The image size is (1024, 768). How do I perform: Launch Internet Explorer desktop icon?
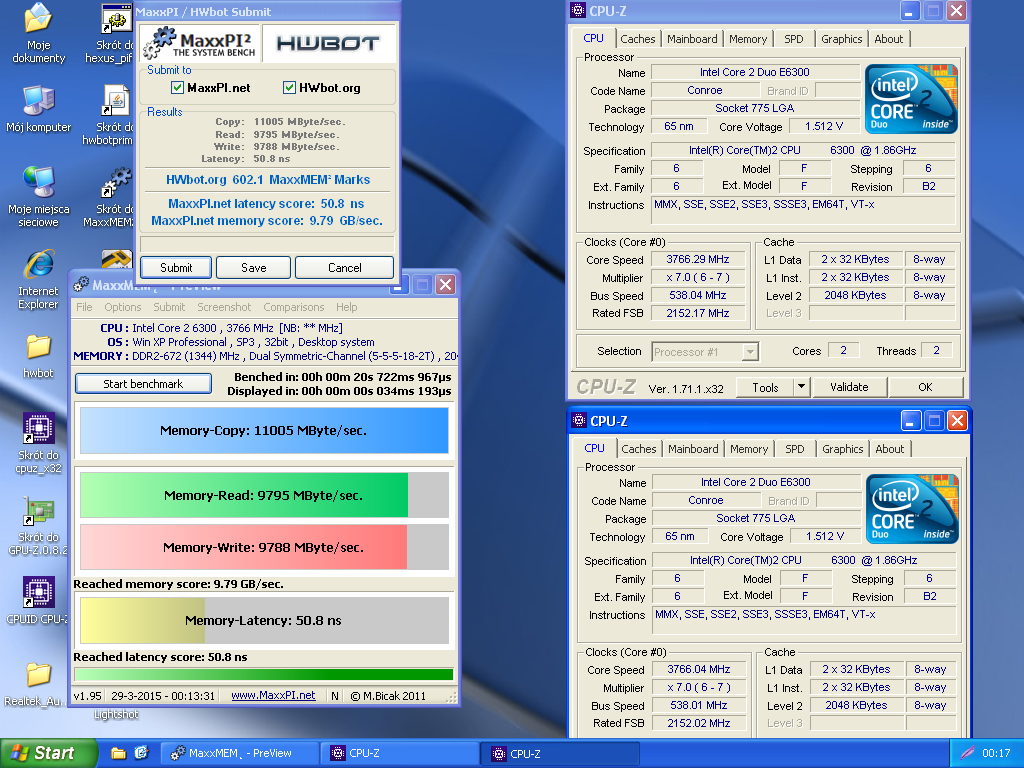coord(38,280)
